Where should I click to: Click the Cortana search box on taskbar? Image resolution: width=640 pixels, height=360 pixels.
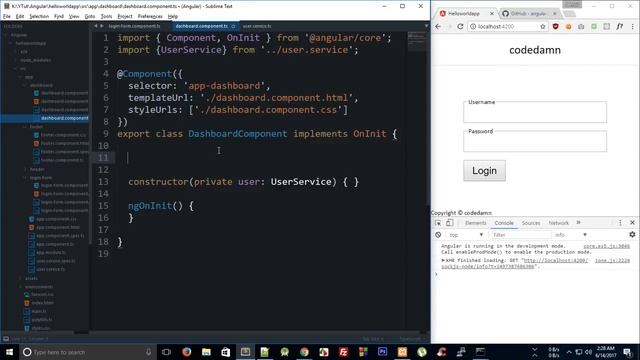[88, 352]
